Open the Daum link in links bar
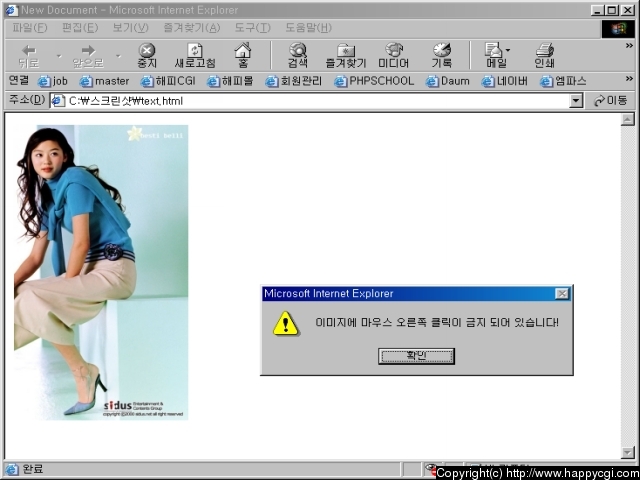The height and width of the screenshot is (480, 640). point(448,81)
